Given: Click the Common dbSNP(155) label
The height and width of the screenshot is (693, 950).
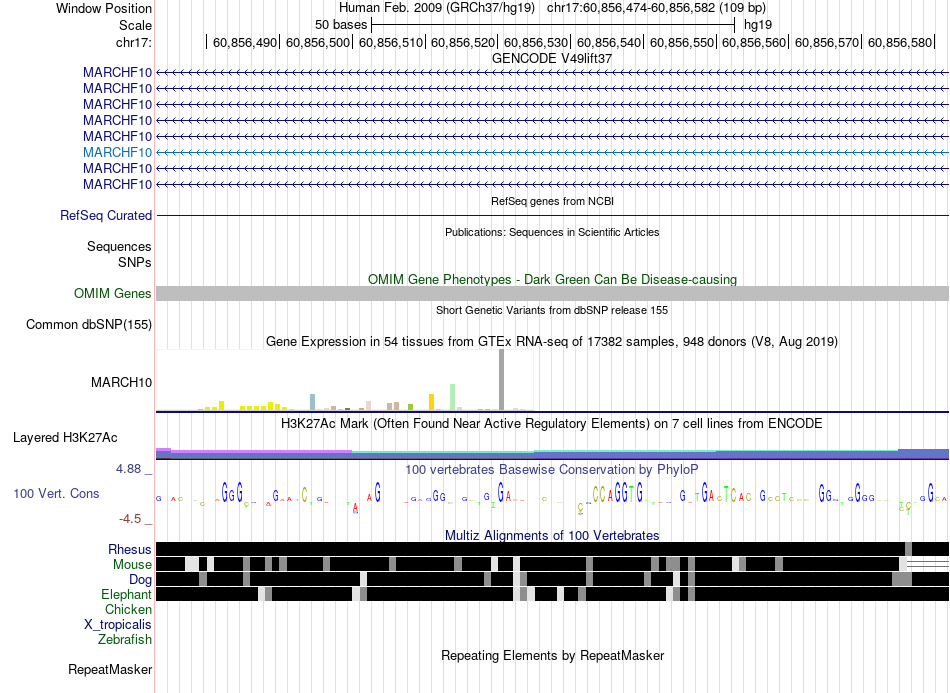Looking at the screenshot, I should point(89,325).
